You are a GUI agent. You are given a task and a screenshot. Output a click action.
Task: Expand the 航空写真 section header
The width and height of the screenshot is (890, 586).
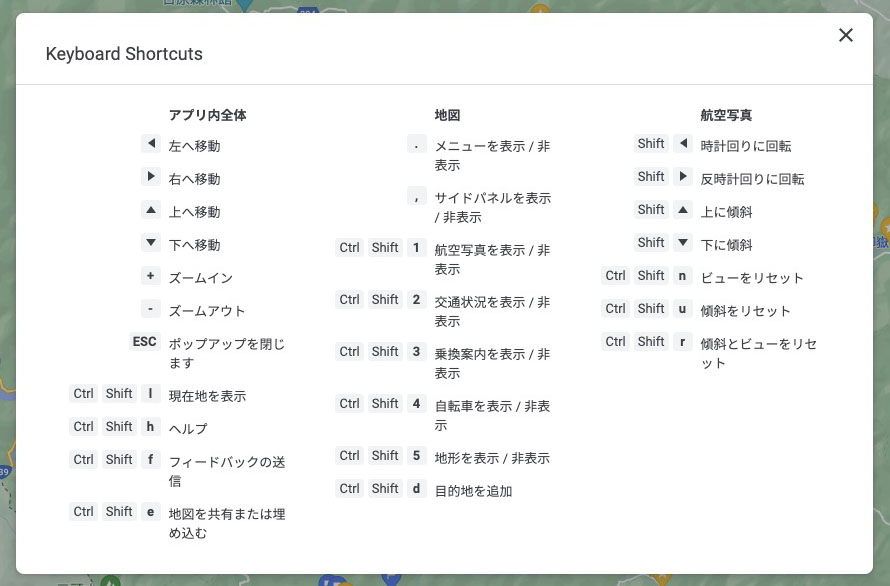[727, 115]
